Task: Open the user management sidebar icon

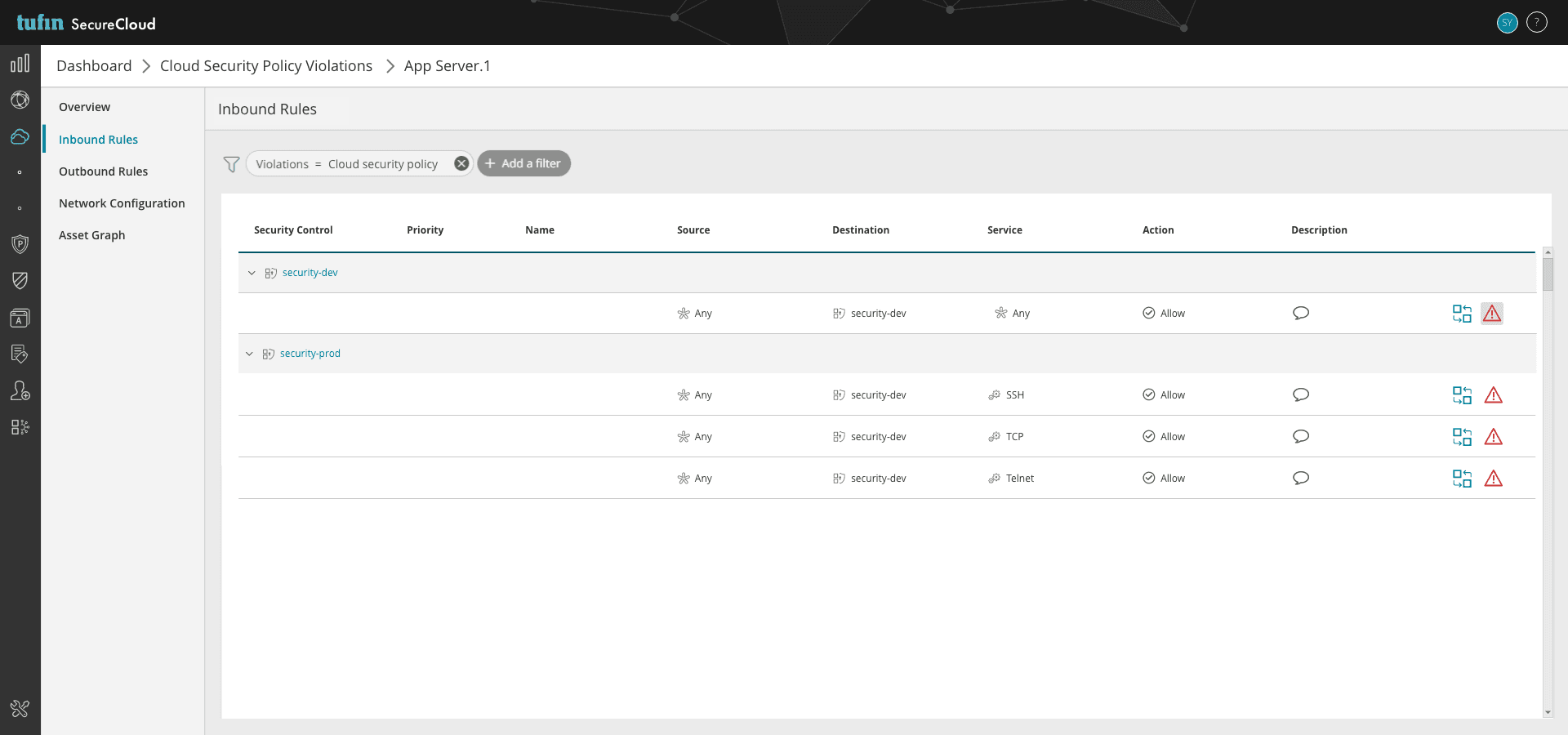Action: click(20, 390)
